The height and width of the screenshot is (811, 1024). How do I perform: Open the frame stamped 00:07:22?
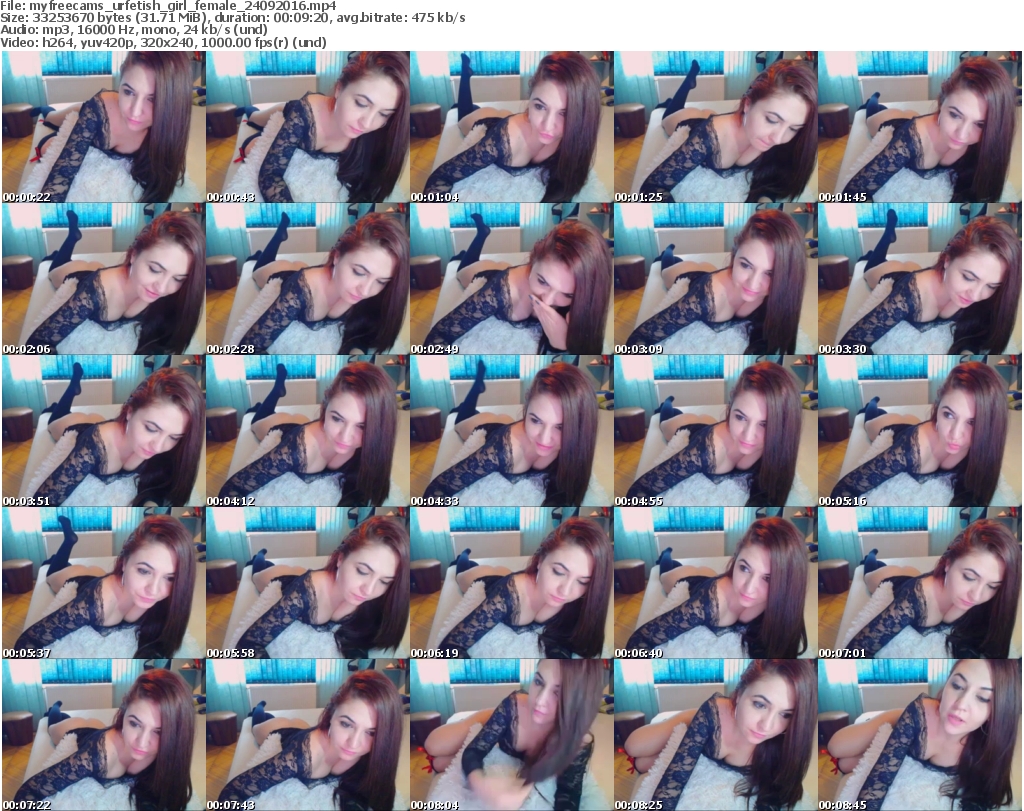pos(103,735)
